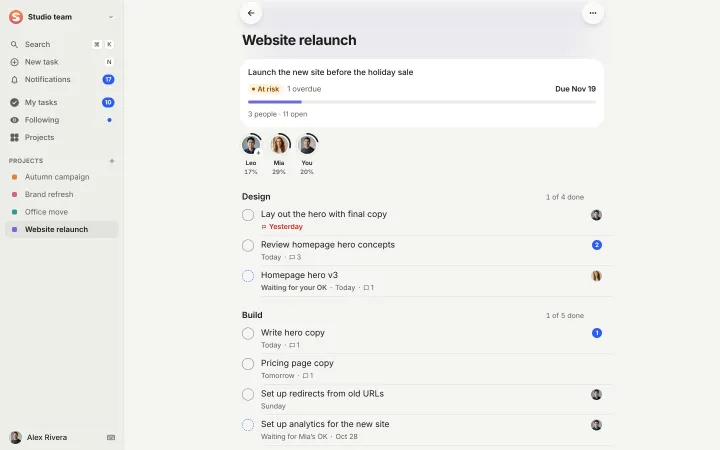This screenshot has height=450, width=720.
Task: Open the three-dot more options menu
Action: pos(593,13)
